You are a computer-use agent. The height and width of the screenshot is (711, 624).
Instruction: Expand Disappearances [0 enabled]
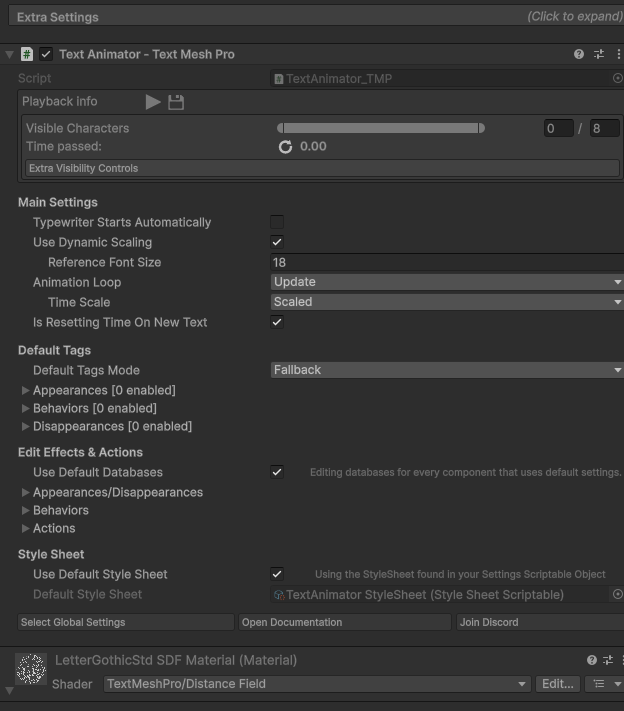tap(25, 427)
